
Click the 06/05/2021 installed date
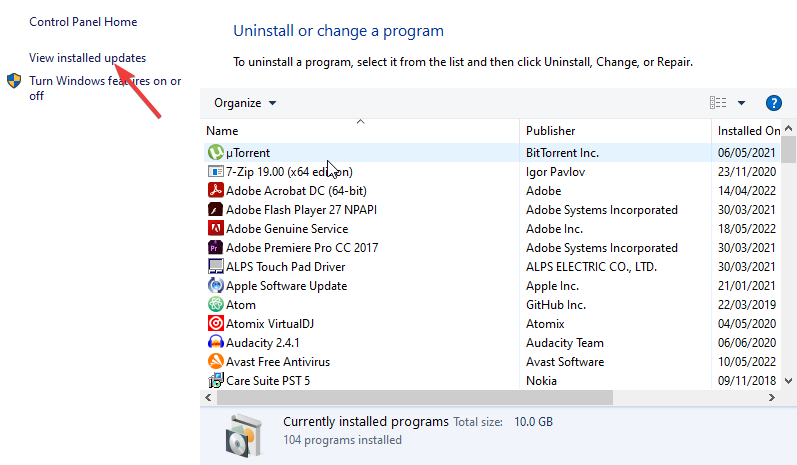747,152
